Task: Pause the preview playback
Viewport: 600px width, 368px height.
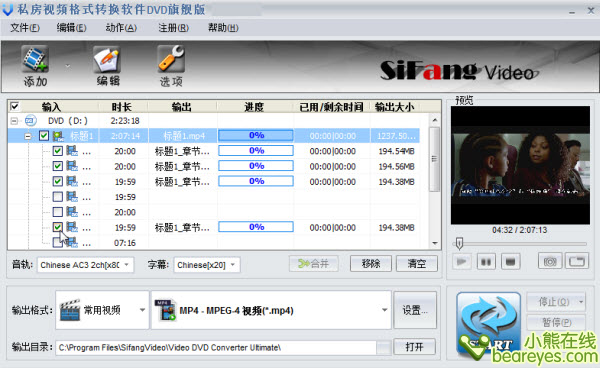Action: [x=486, y=262]
